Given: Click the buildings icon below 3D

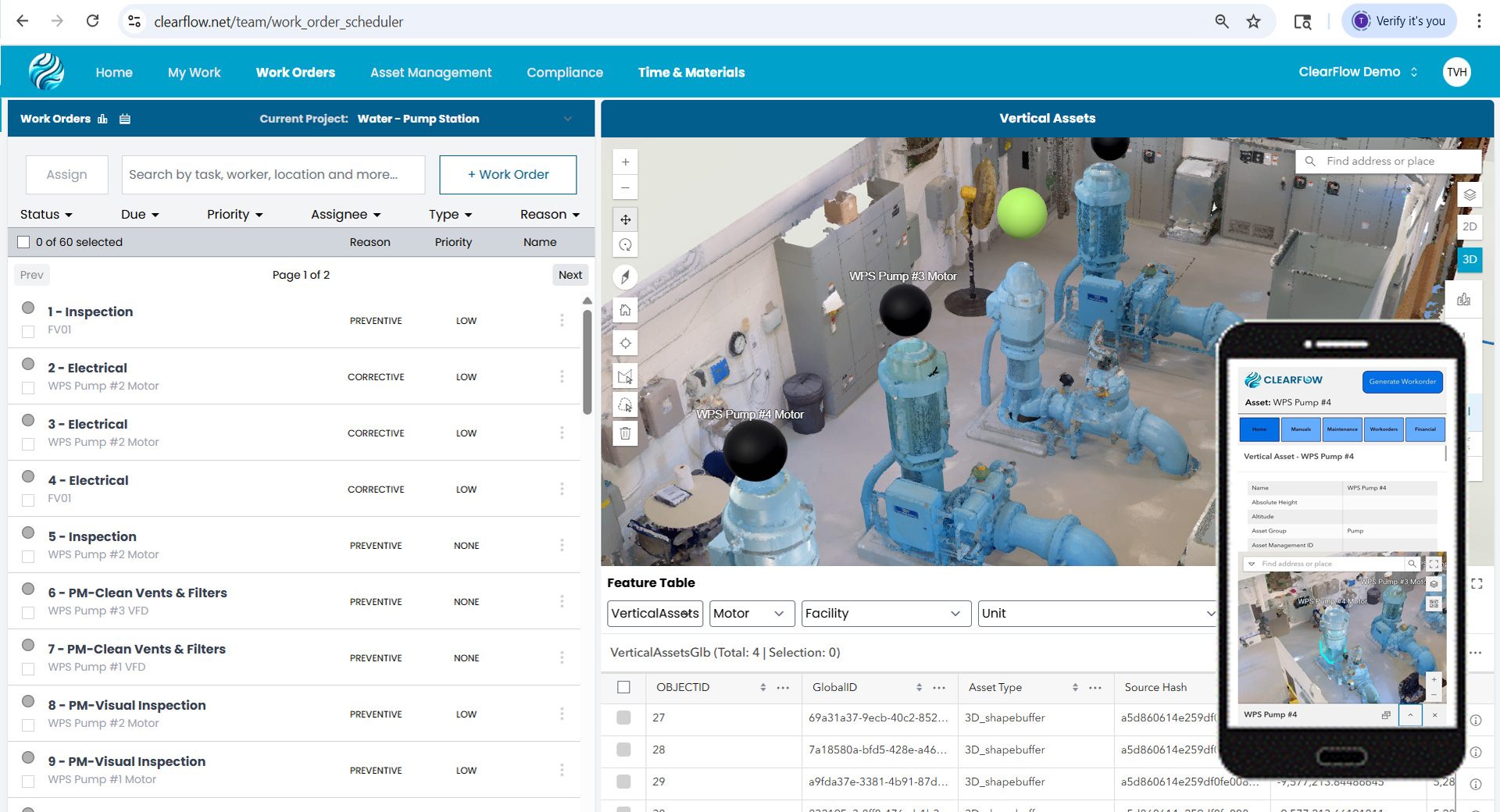Looking at the screenshot, I should point(1463,299).
